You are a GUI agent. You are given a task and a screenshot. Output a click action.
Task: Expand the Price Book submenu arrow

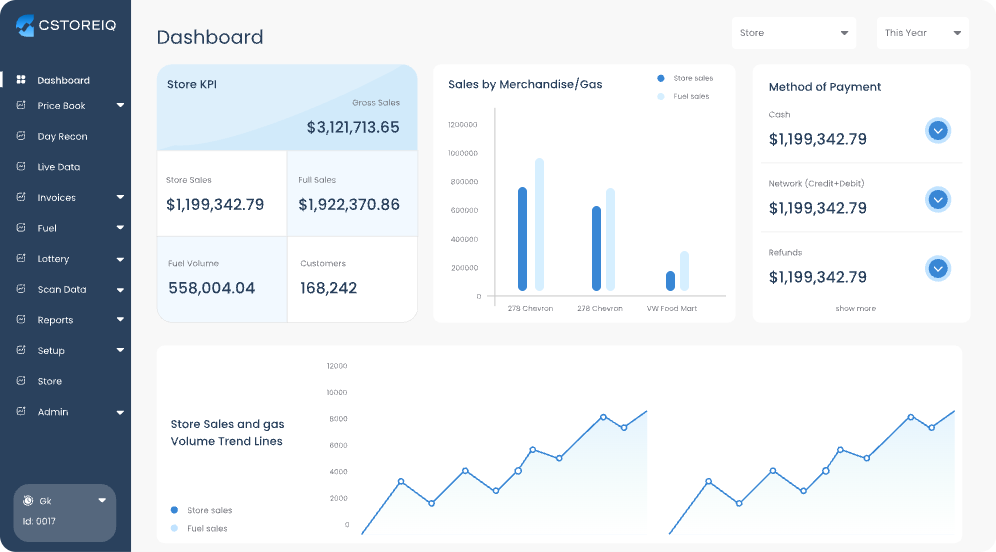(120, 105)
